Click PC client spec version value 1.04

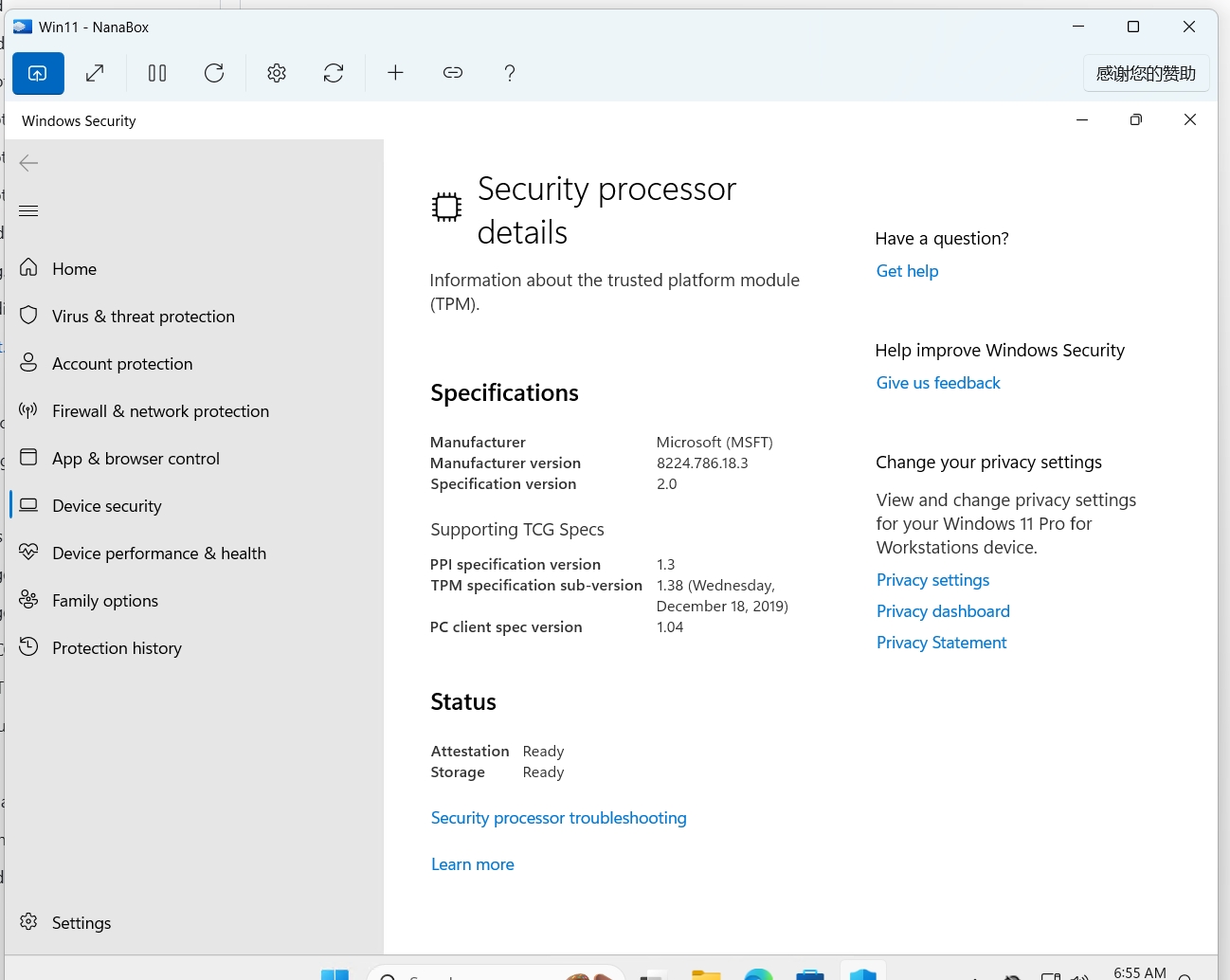[x=670, y=627]
